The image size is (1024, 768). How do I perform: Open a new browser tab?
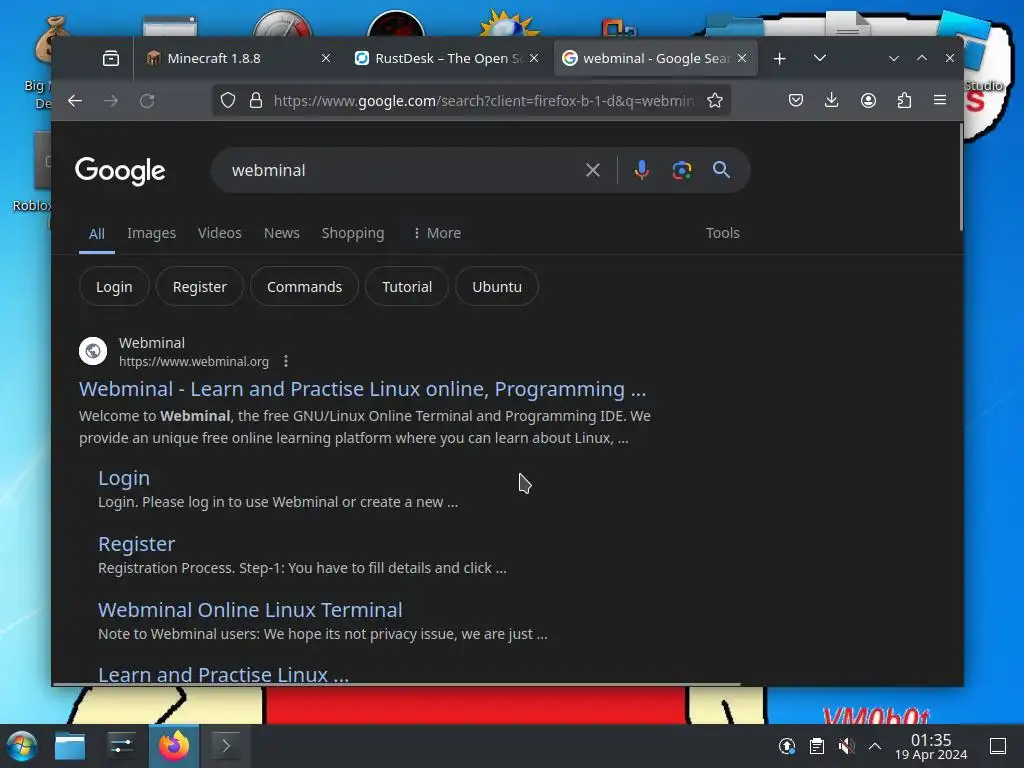tap(779, 59)
